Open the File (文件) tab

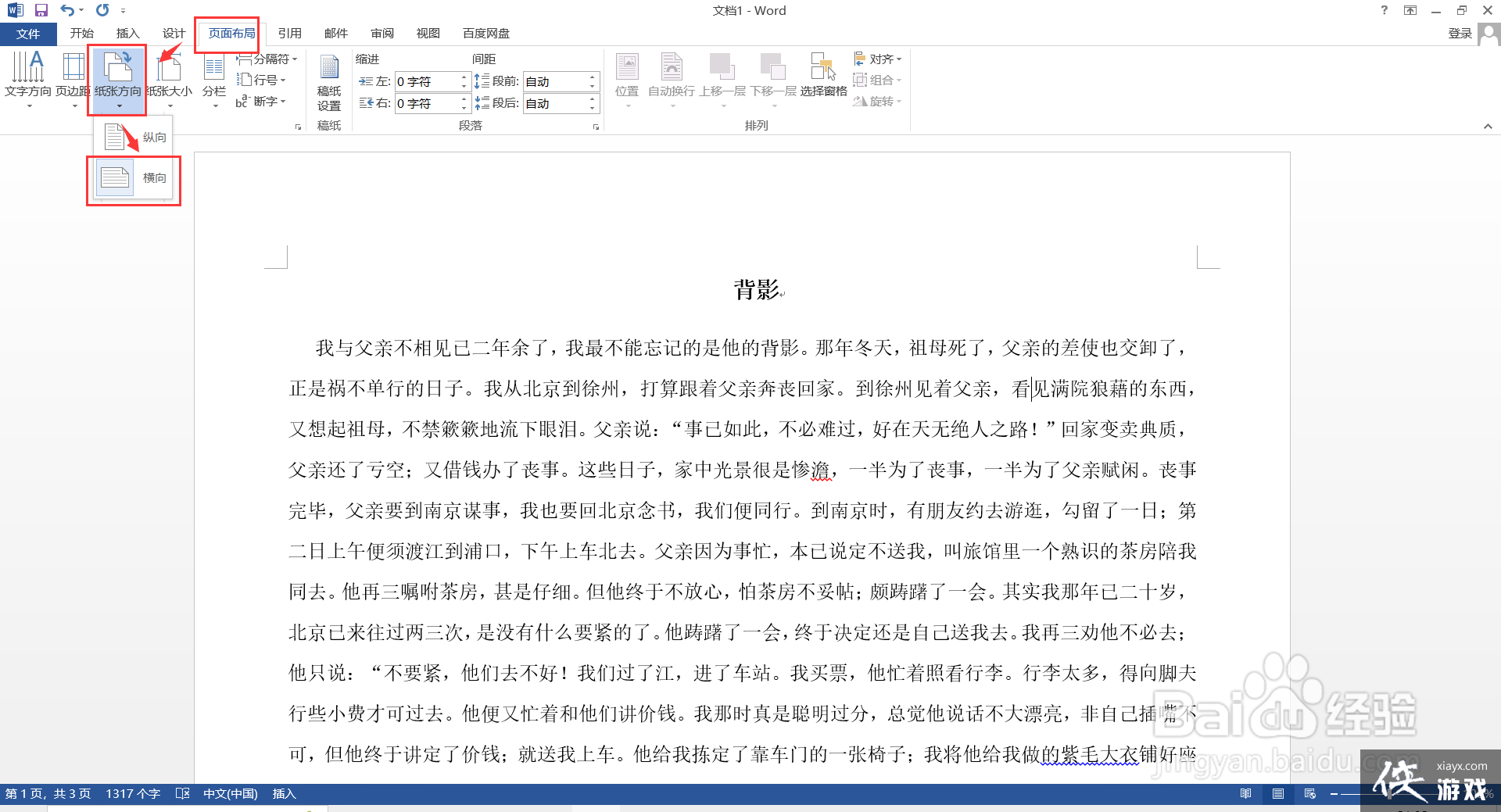point(28,34)
